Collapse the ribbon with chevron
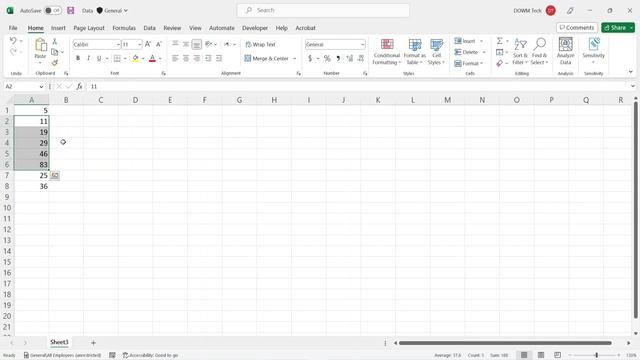This screenshot has width=640, height=360. (x=631, y=72)
